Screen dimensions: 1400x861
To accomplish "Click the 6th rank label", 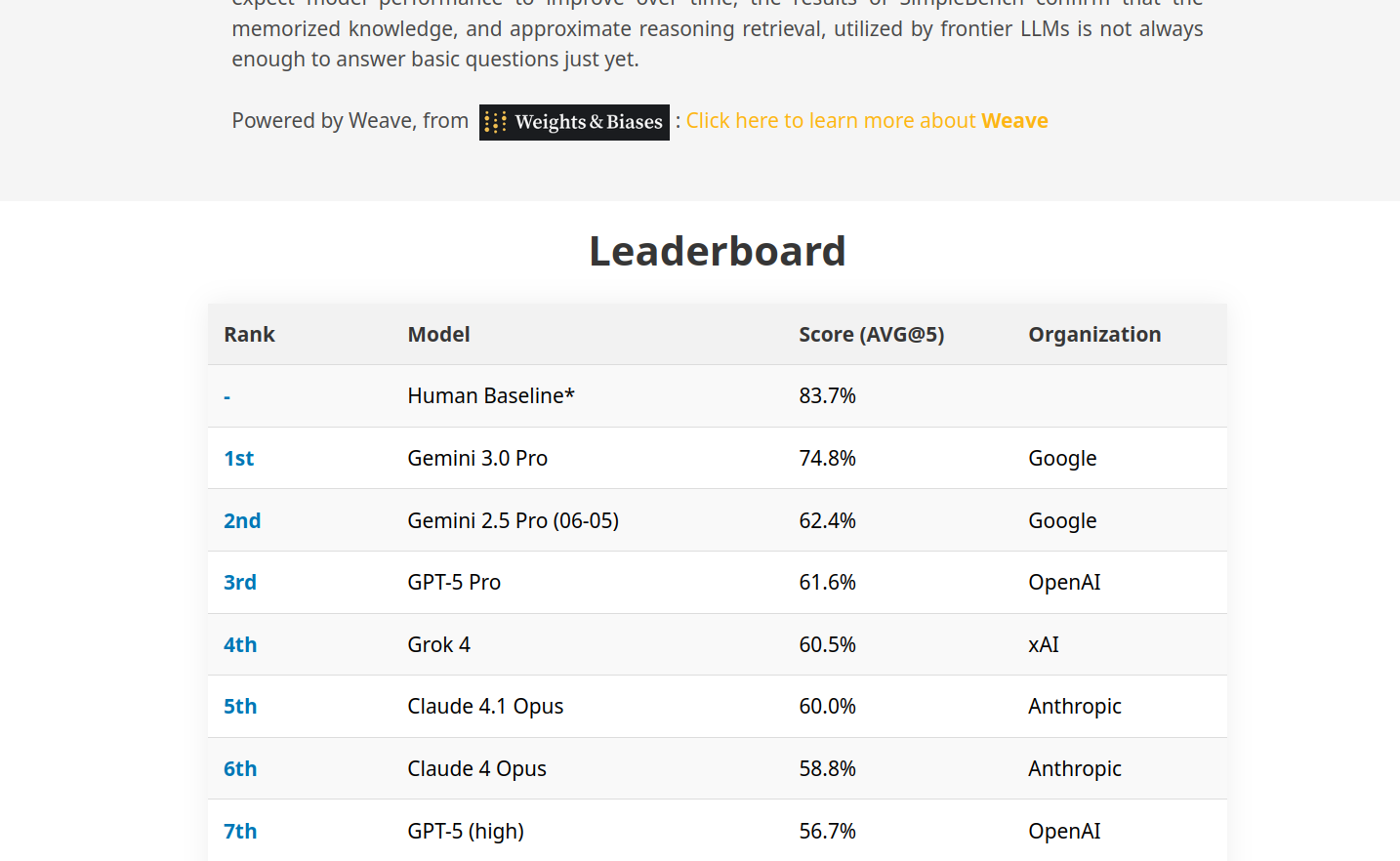I will 240,769.
